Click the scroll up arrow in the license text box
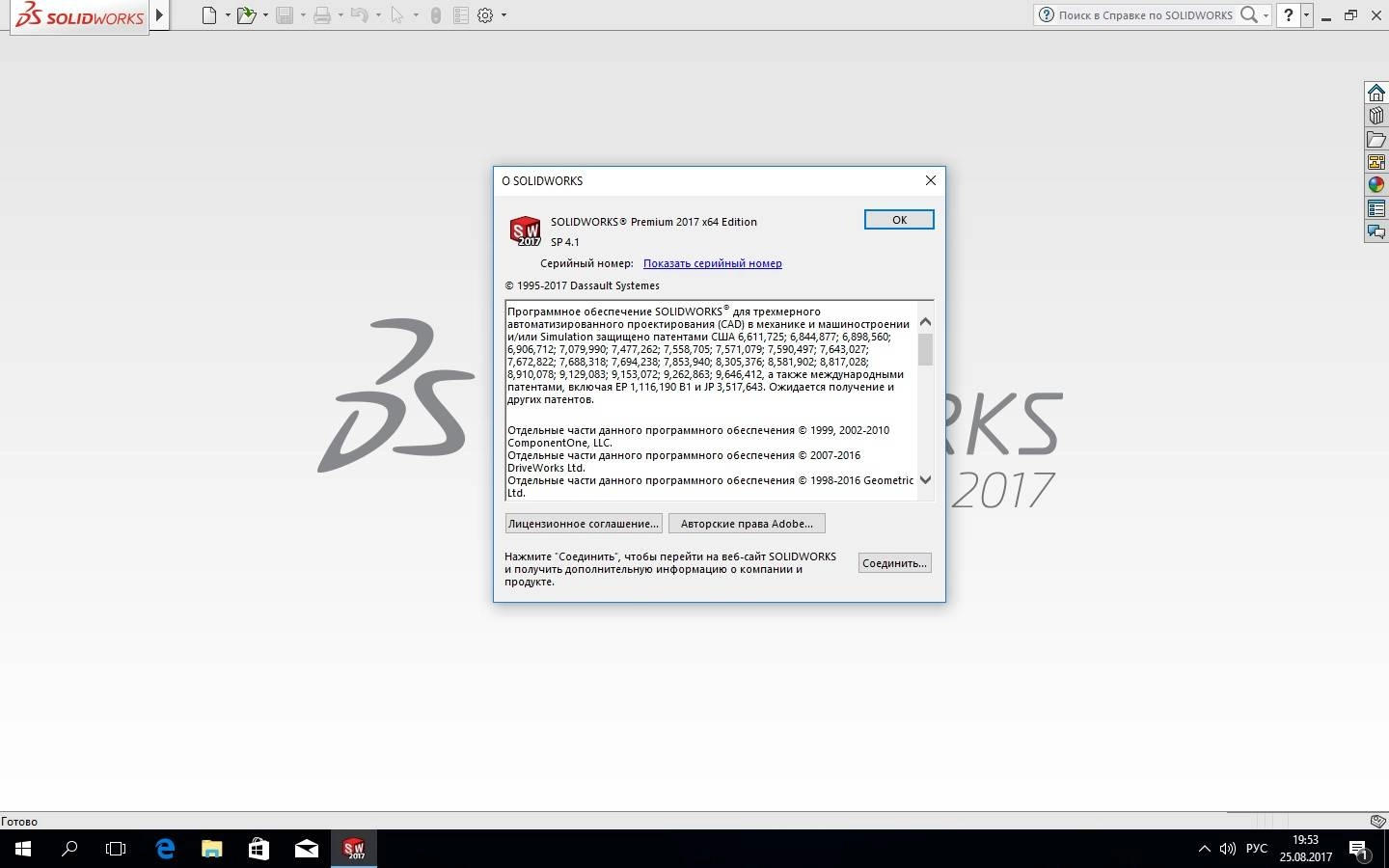 925,321
